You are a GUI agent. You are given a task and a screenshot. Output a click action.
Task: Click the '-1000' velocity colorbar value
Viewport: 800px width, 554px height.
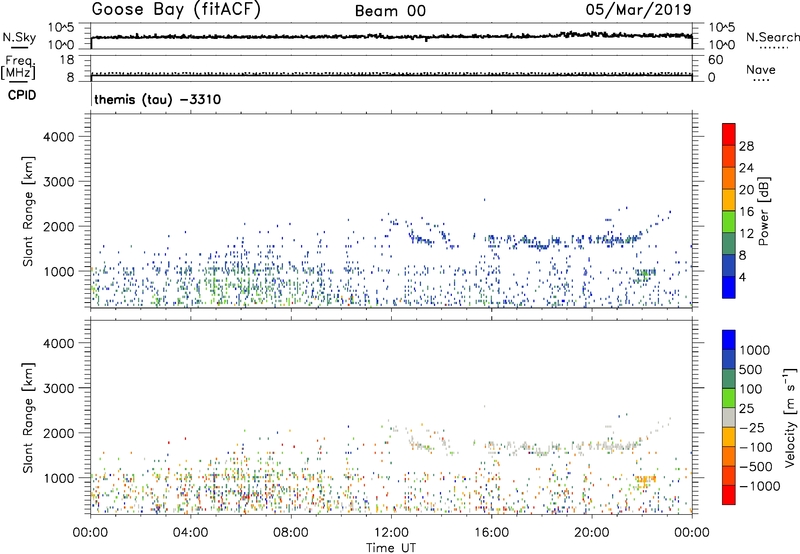759,486
